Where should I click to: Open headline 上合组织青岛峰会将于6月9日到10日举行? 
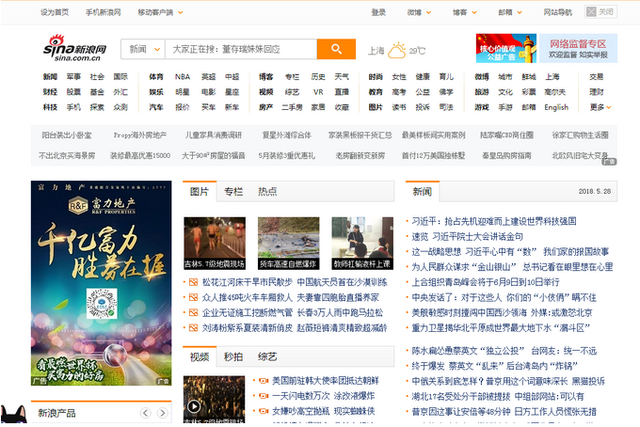485,282
